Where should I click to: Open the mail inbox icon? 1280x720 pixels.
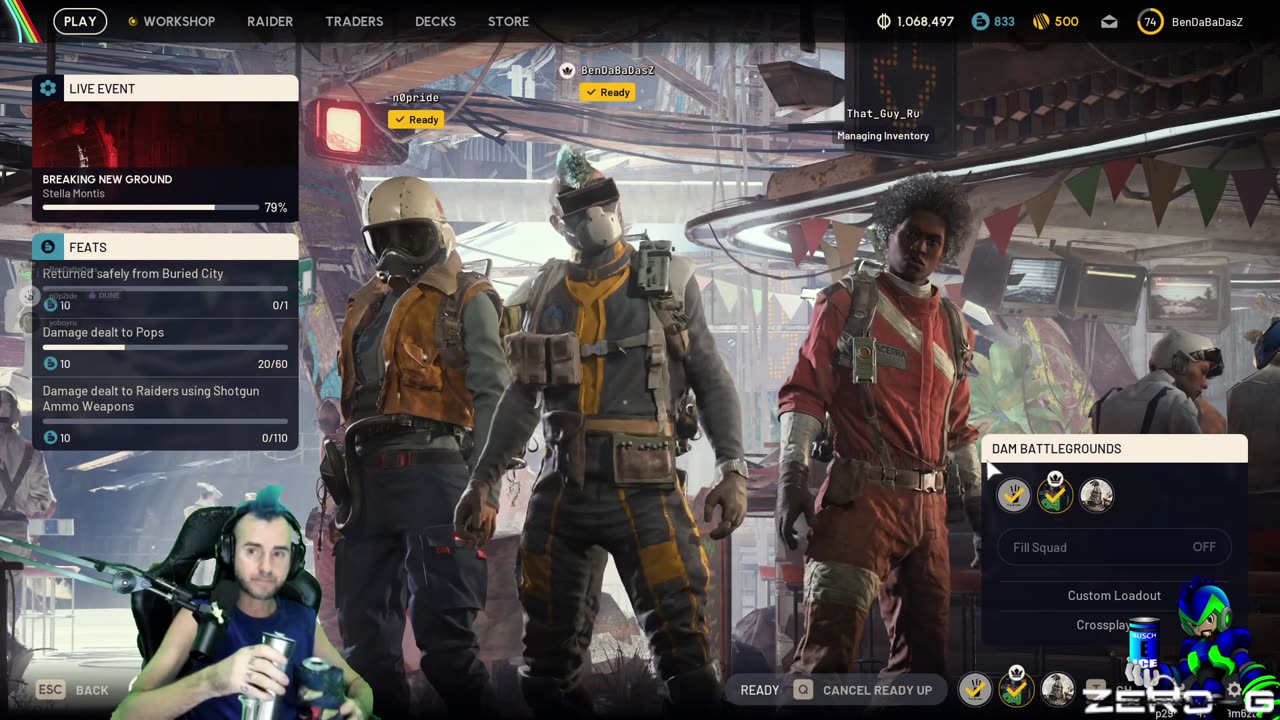pyautogui.click(x=1109, y=21)
